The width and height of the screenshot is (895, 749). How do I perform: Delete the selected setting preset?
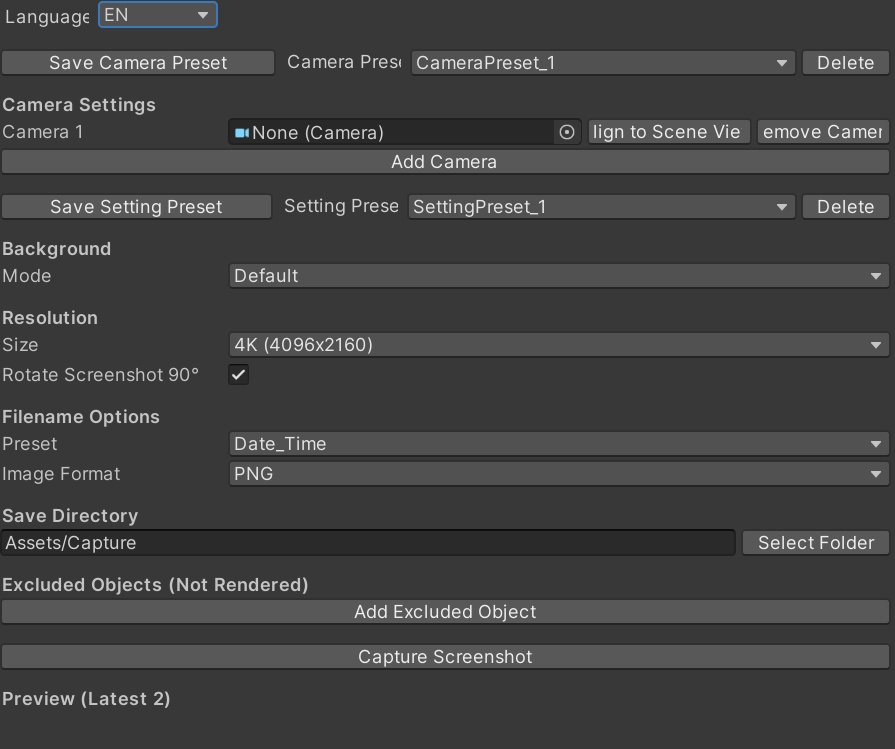[845, 207]
